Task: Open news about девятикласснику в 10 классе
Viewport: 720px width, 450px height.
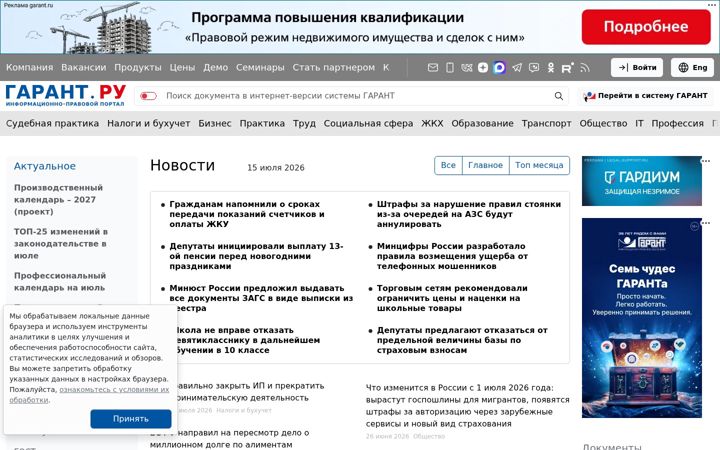Action: (x=247, y=340)
